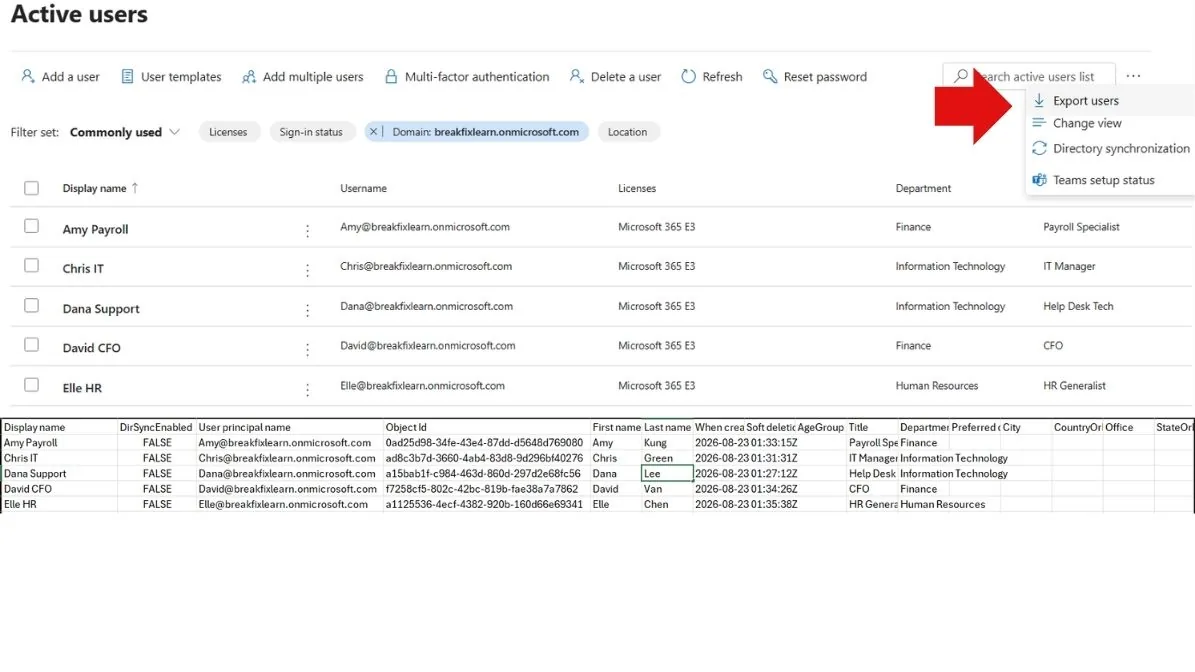Screen dimensions: 1195x672
Task: Click the Add a user person icon
Action: point(27,76)
